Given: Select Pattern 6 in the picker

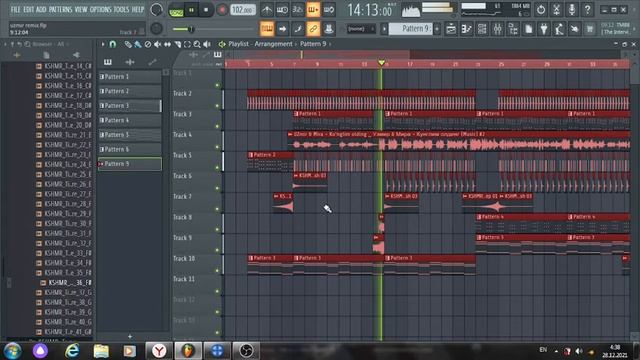Looking at the screenshot, I should click(x=130, y=149).
